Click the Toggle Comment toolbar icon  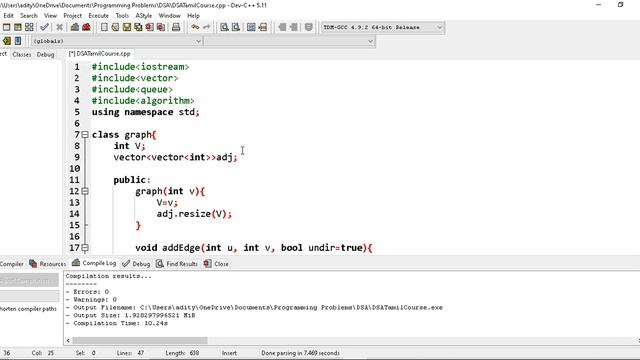tap(309, 27)
